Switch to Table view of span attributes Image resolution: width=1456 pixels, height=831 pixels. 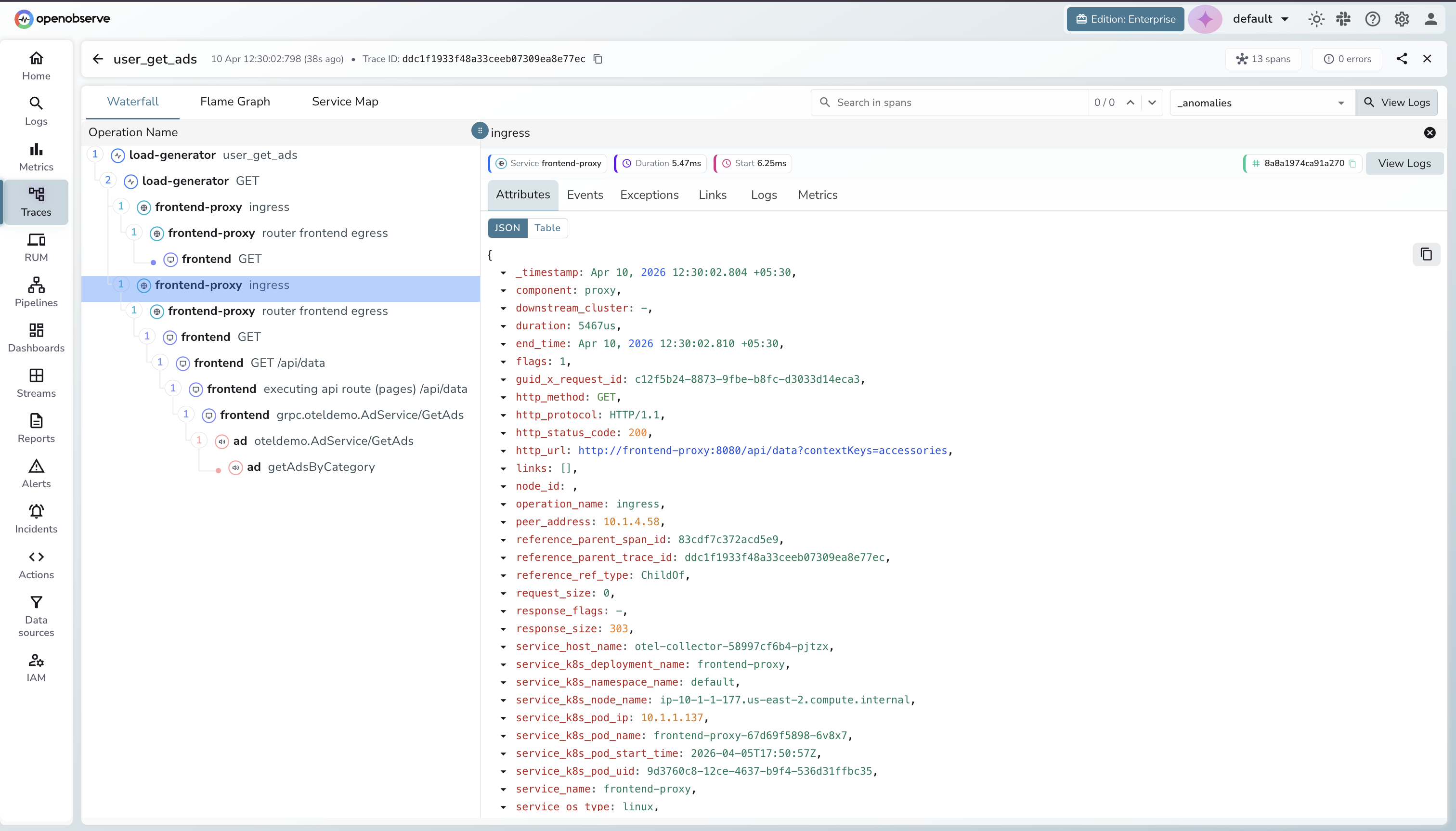click(547, 228)
